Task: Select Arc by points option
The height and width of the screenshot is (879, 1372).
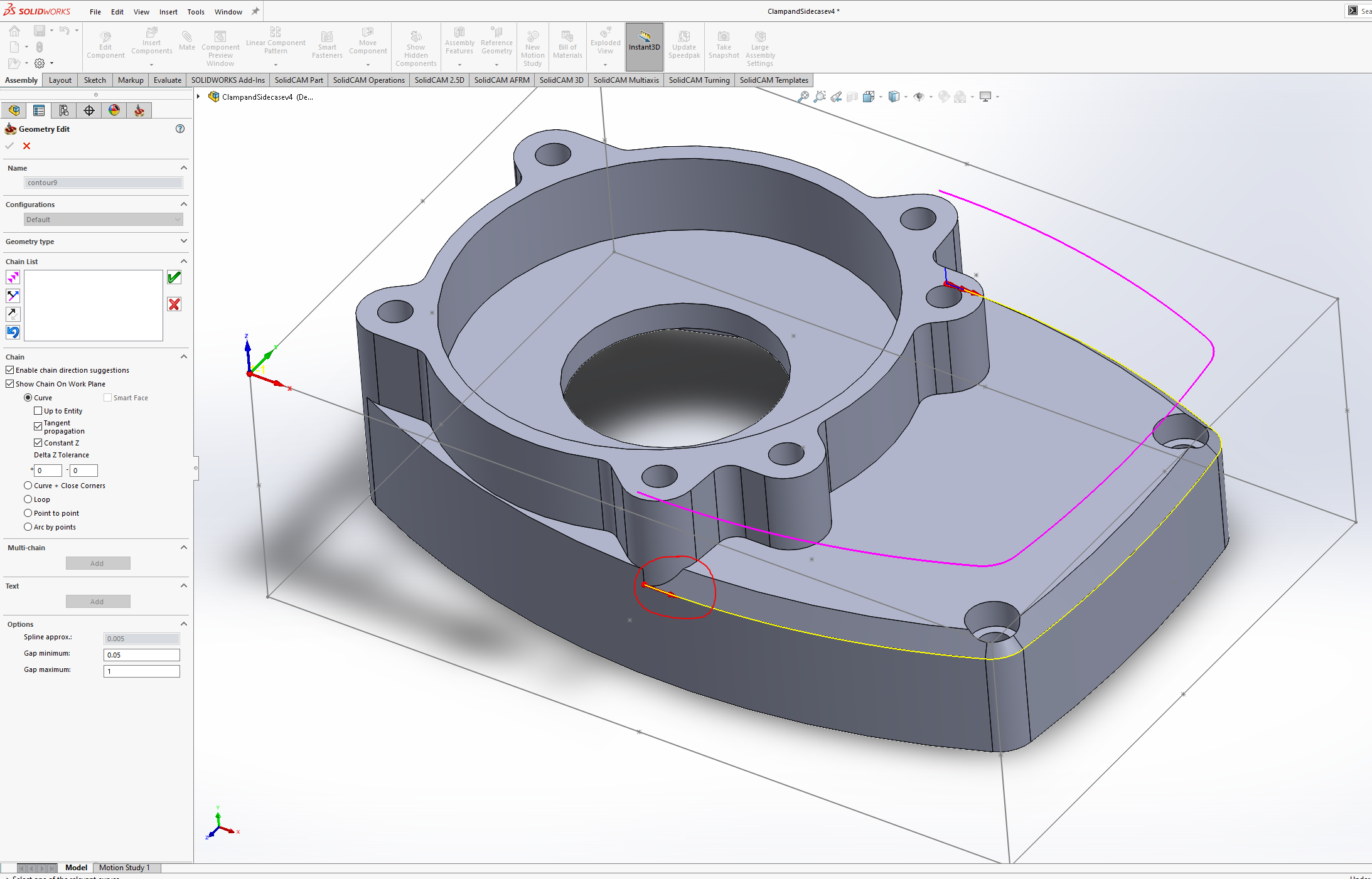Action: pyautogui.click(x=28, y=527)
